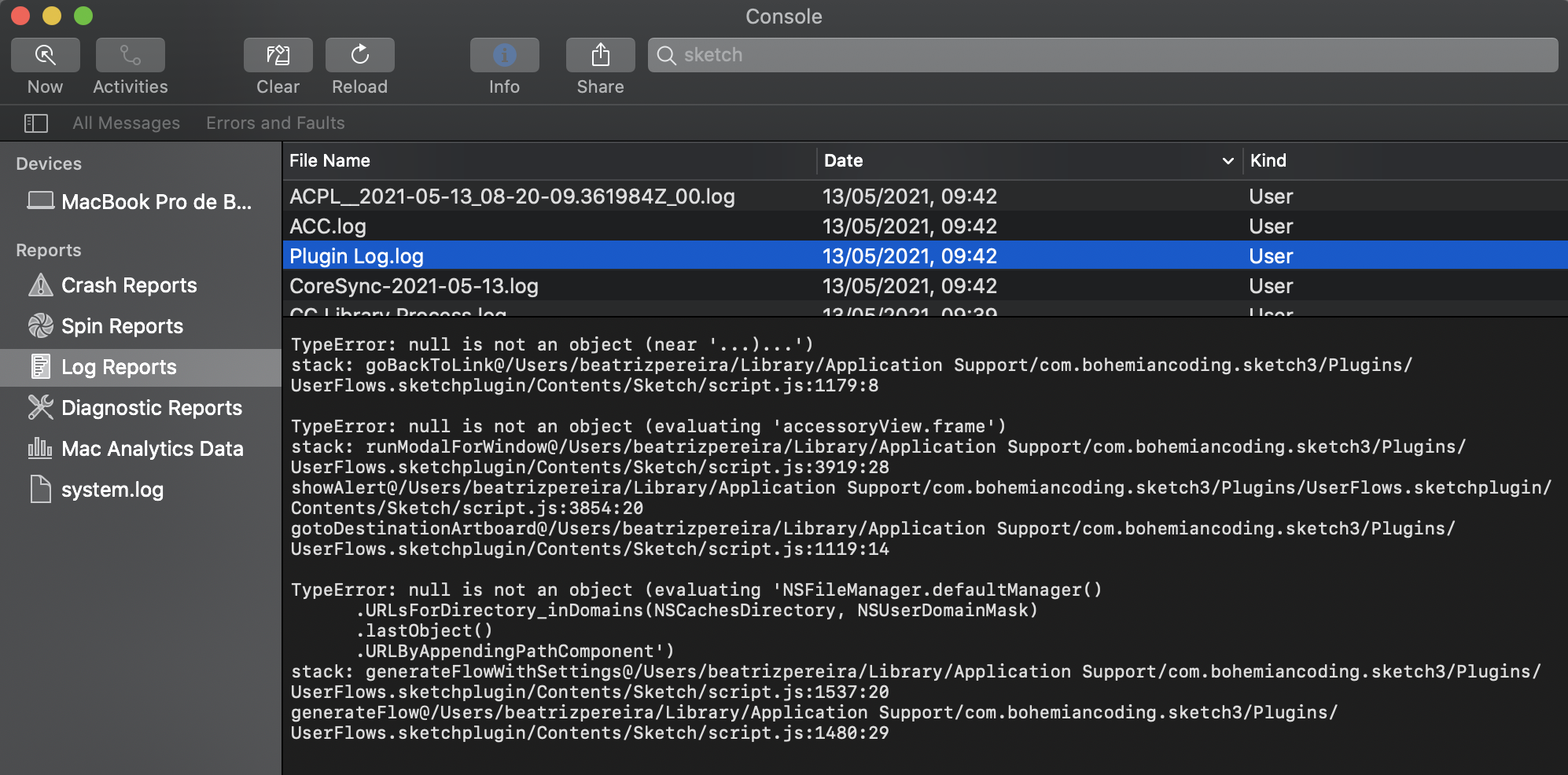The image size is (1568, 775).
Task: Show the Info inspector icon
Action: [x=505, y=55]
